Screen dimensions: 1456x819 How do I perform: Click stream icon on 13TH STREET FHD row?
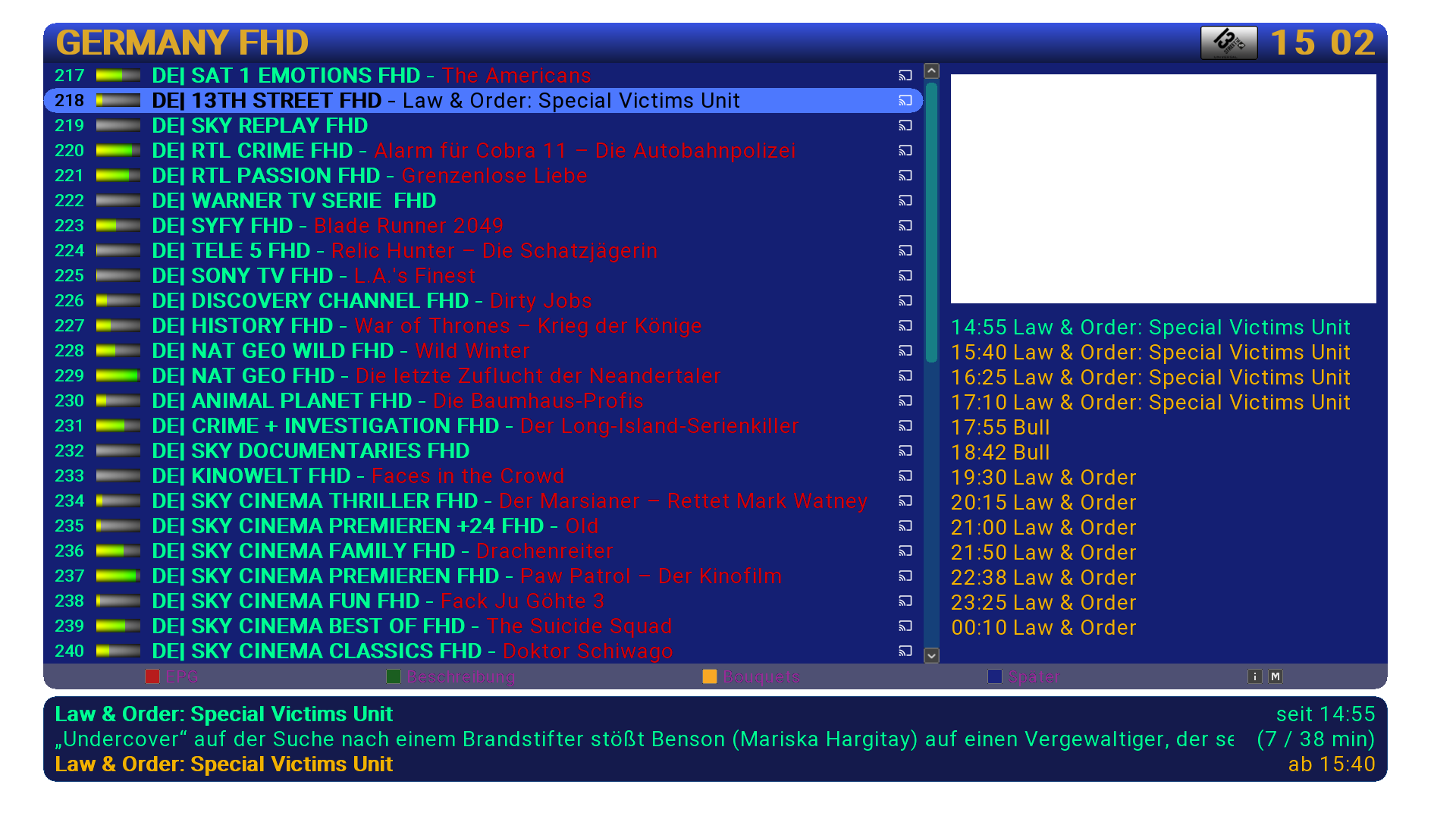(905, 101)
